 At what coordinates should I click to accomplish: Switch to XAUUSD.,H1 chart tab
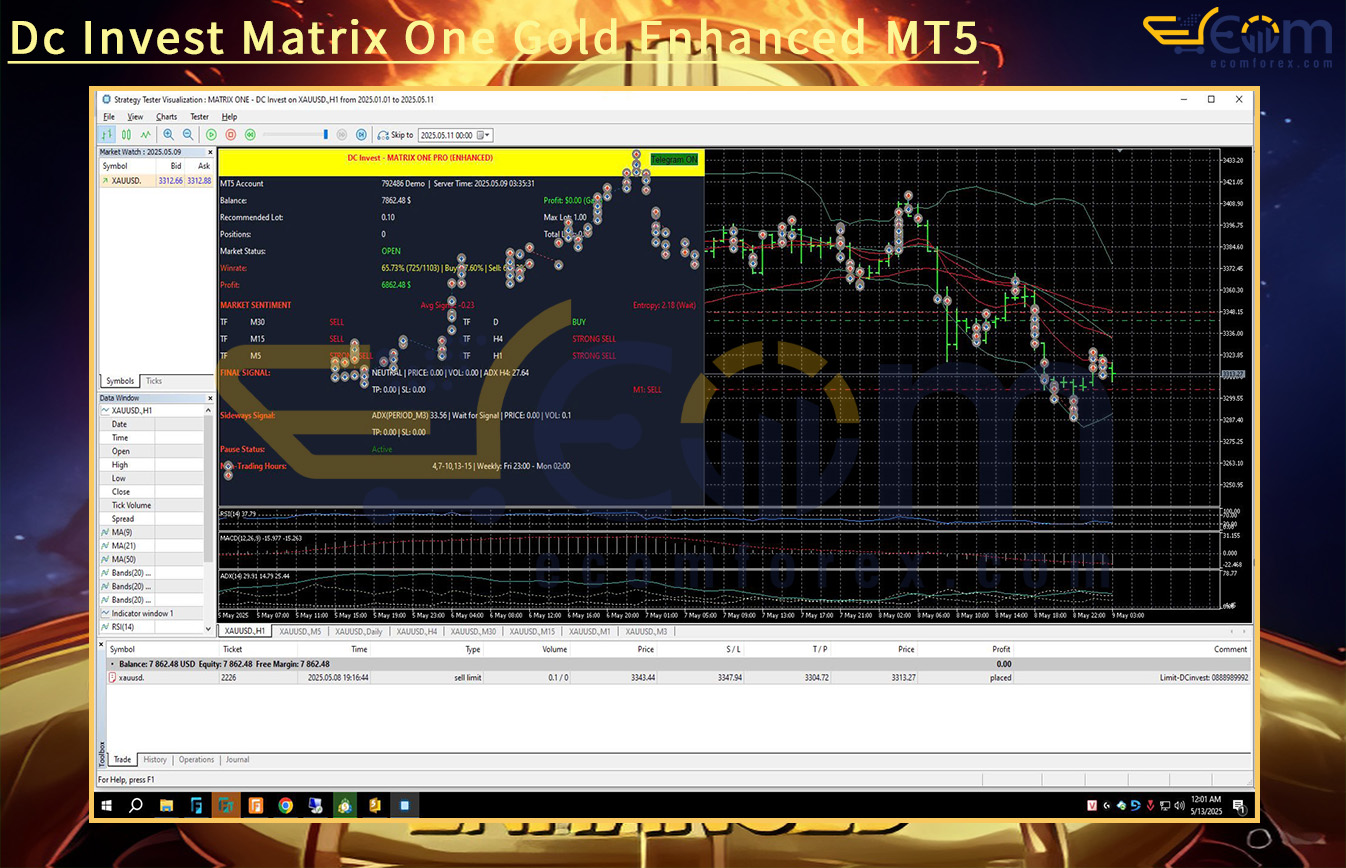click(244, 631)
